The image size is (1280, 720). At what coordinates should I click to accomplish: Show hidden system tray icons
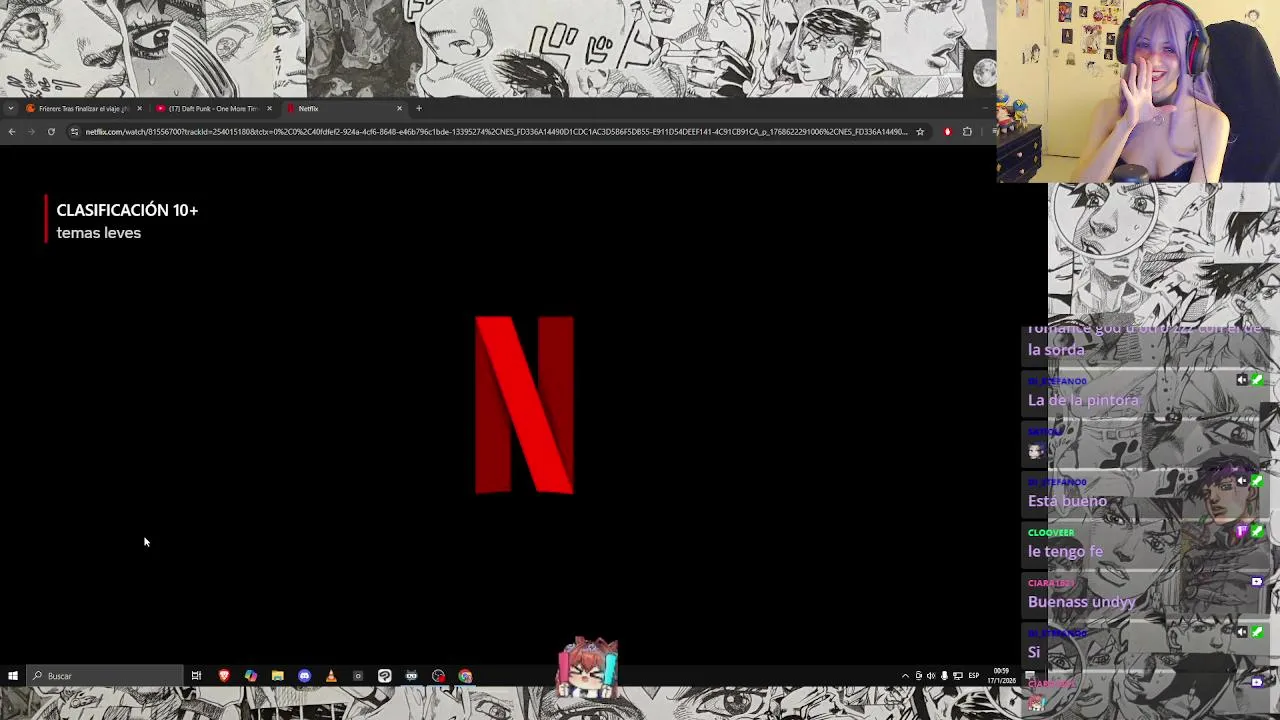(906, 676)
